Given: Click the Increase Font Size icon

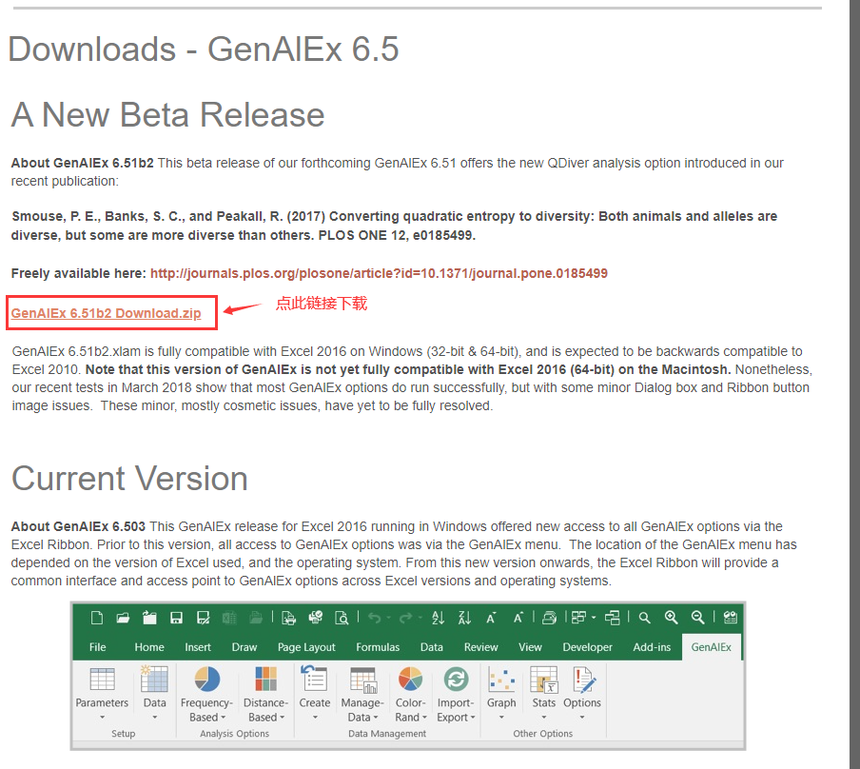Looking at the screenshot, I should (518, 618).
